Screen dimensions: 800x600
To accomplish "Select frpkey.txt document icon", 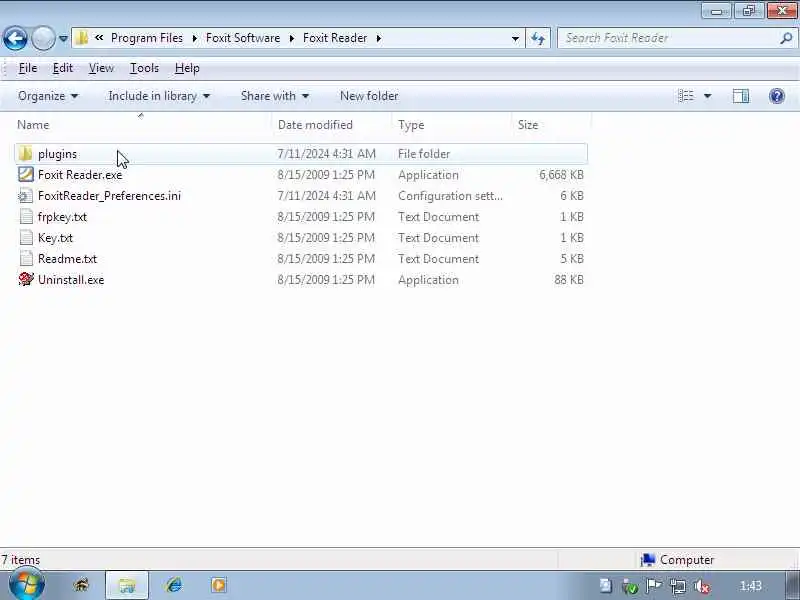I will coord(26,217).
